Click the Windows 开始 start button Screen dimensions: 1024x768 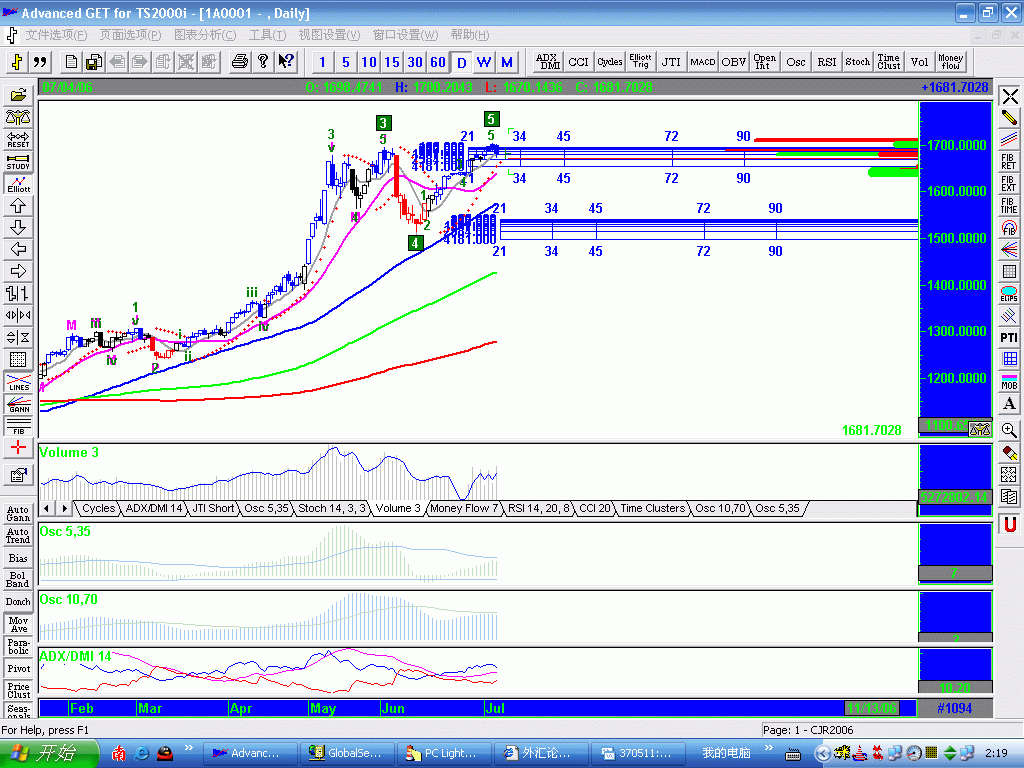tap(50, 752)
